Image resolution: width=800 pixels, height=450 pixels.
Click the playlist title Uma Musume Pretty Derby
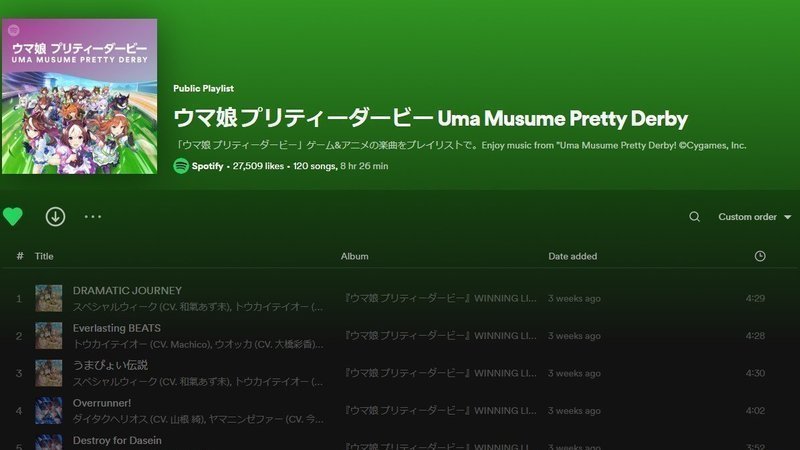click(430, 118)
